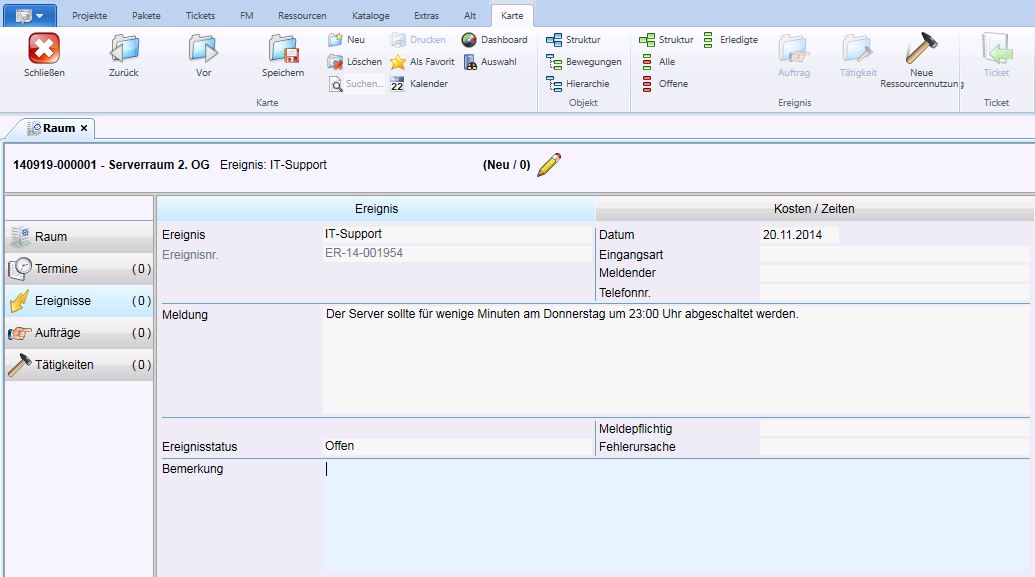Click the empty Eingangsart field
This screenshot has height=577, width=1035.
894,254
